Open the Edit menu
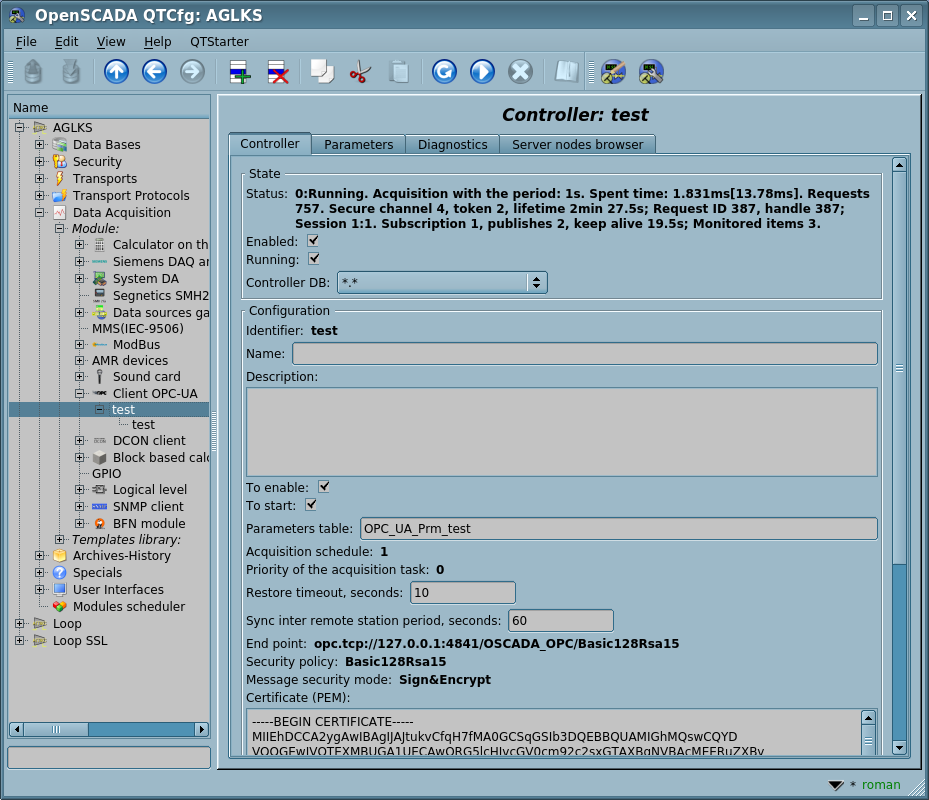Image resolution: width=929 pixels, height=800 pixels. (66, 41)
